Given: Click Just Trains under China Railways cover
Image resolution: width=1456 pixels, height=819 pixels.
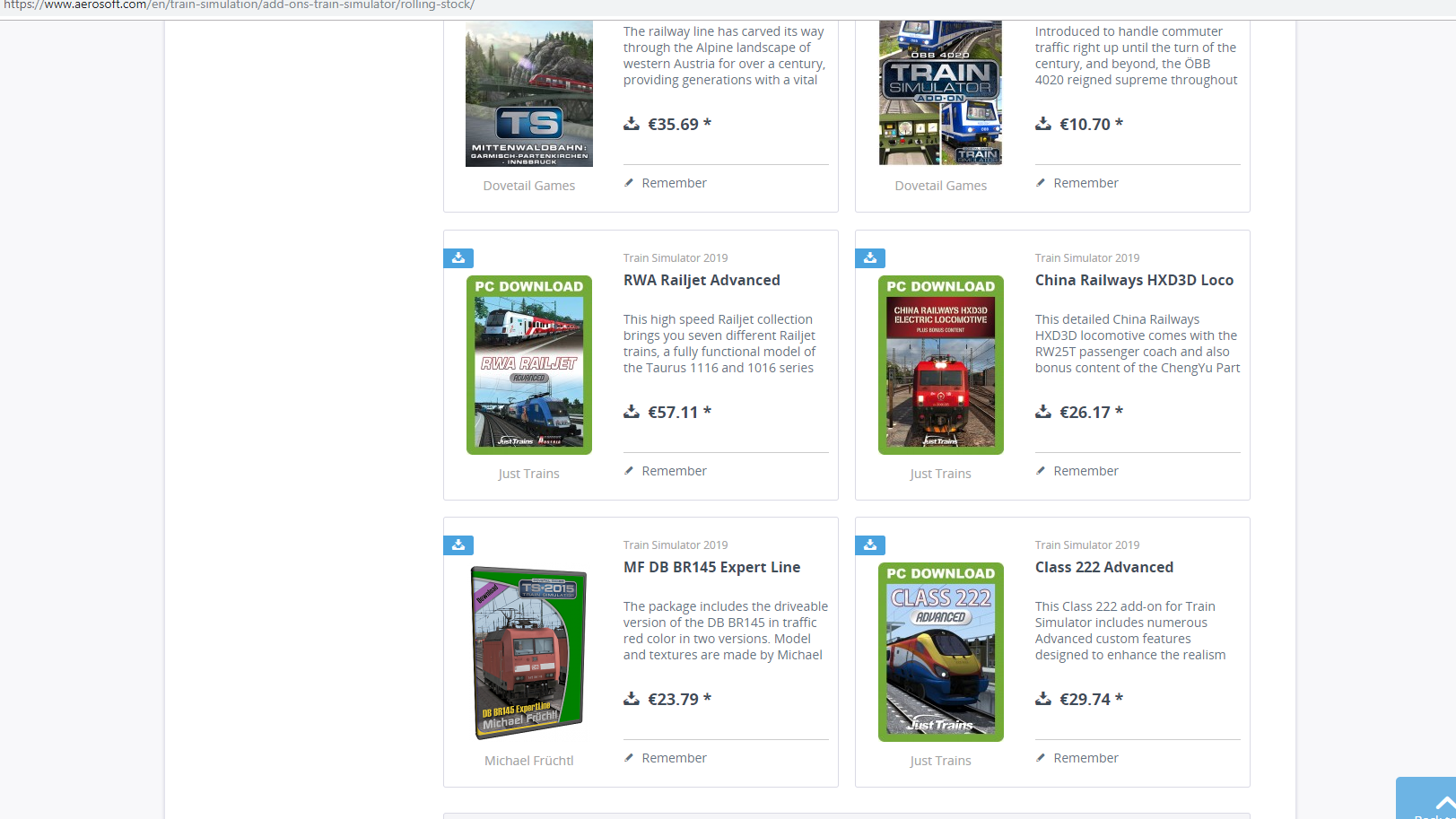Looking at the screenshot, I should 941,474.
